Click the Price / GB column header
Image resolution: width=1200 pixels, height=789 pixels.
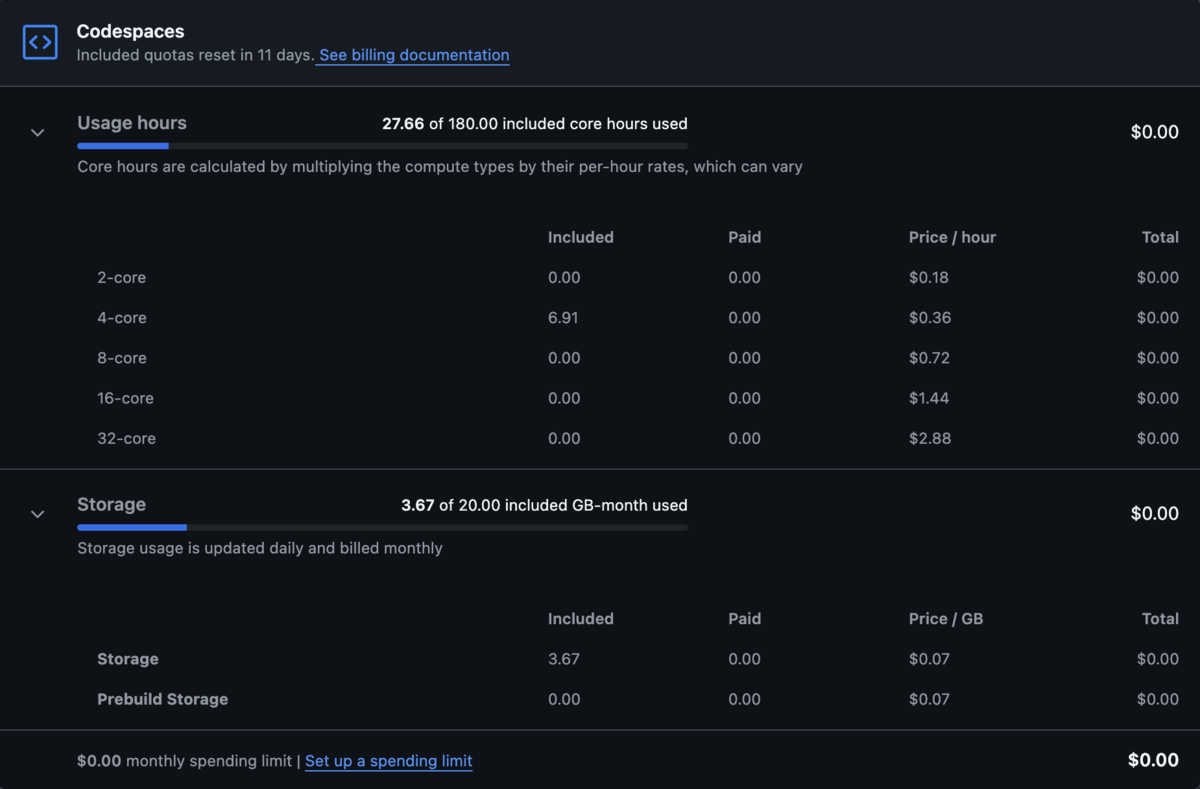tap(945, 619)
